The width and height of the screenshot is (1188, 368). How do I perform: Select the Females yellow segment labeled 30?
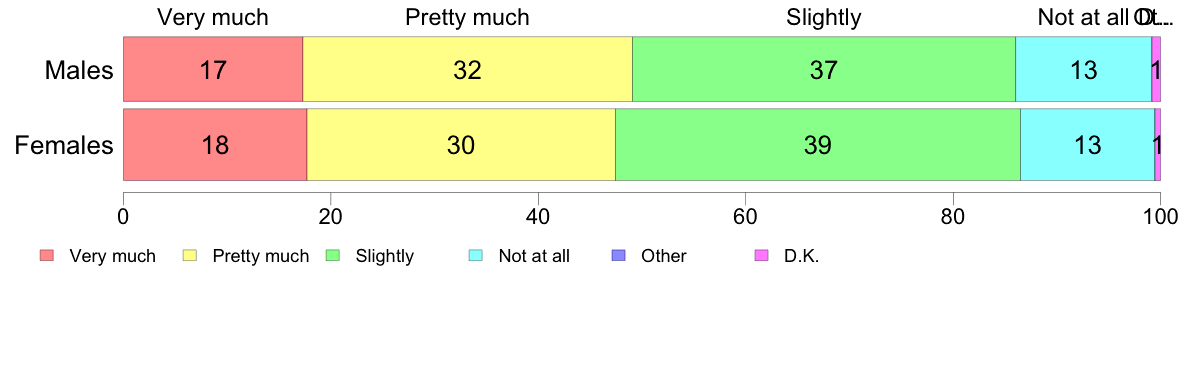coord(461,145)
